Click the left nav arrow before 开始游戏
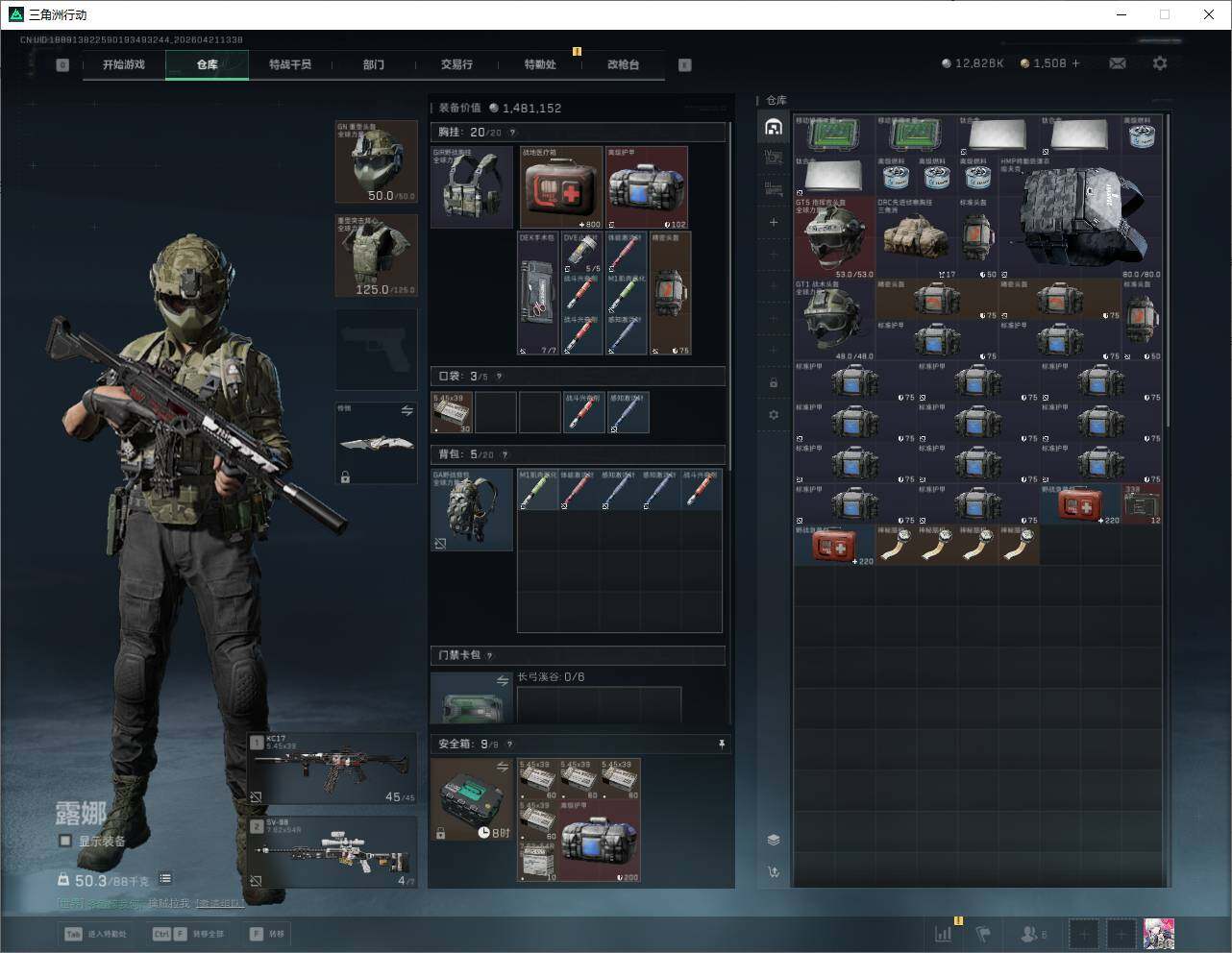Screen dimensions: 1232x953 62,65
